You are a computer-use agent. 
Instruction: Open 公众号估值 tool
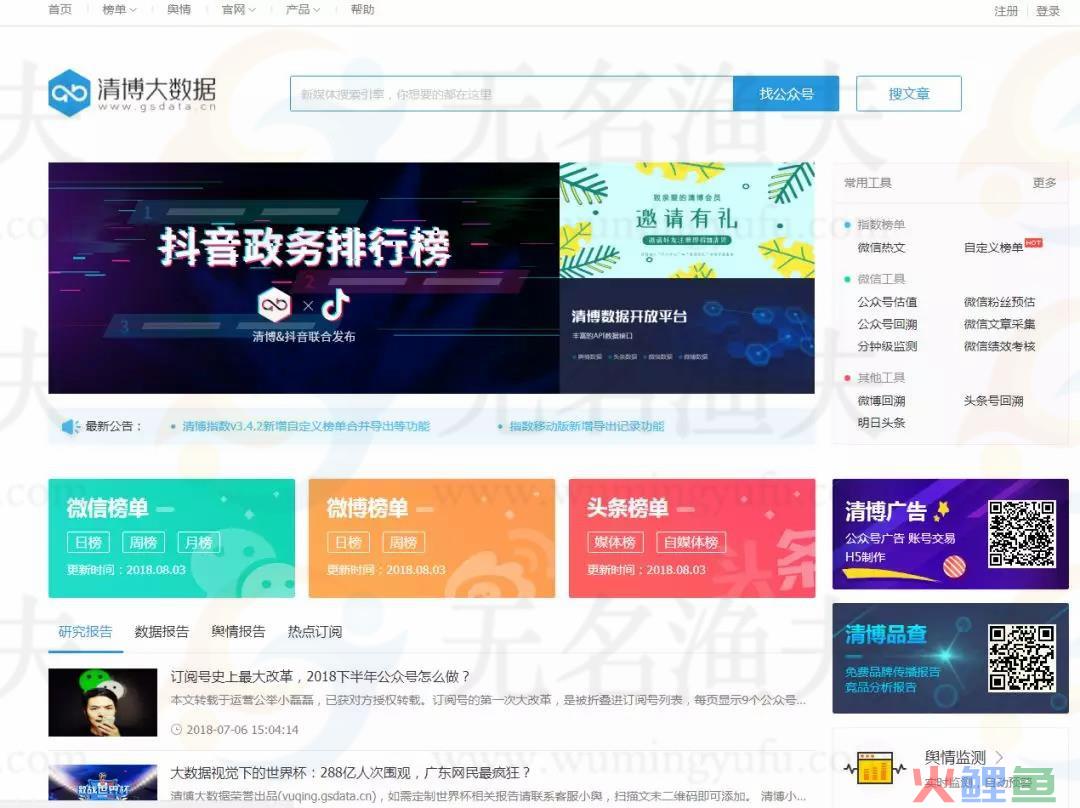pos(887,302)
